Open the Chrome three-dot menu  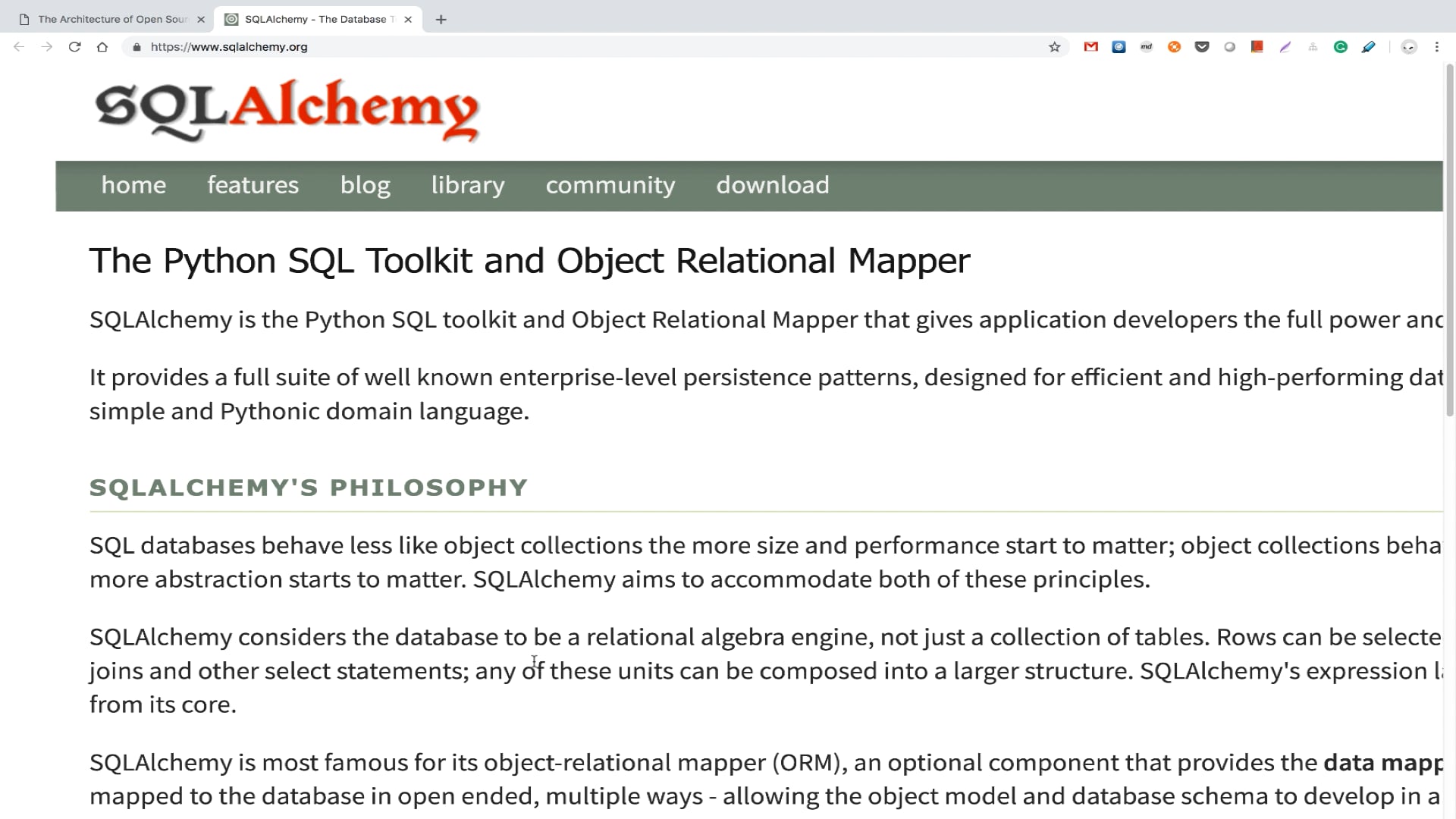[x=1436, y=47]
